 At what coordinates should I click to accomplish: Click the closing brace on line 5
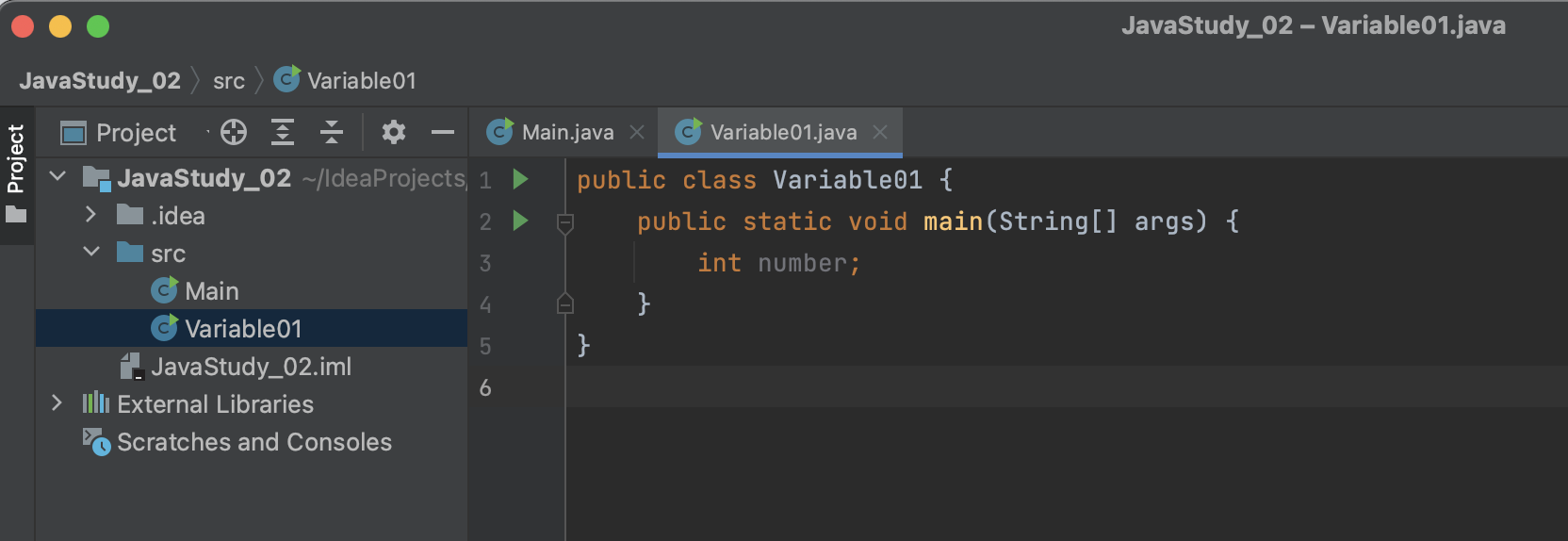(583, 345)
